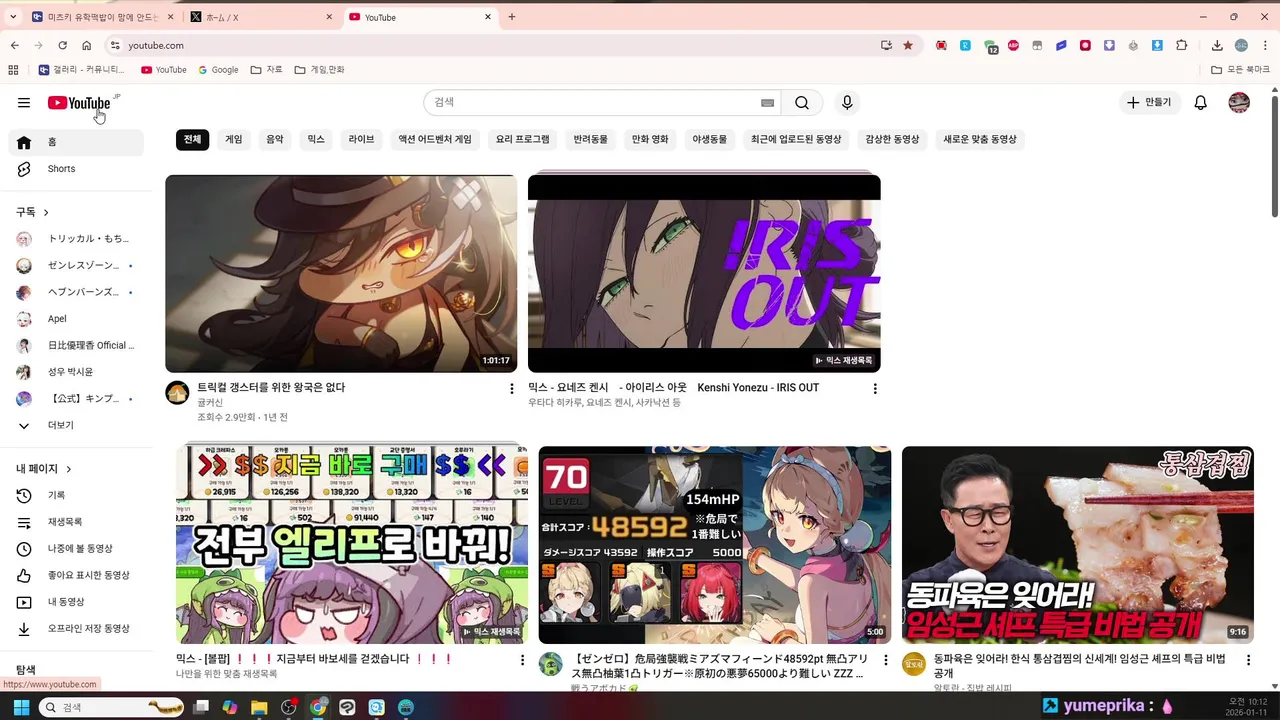Go to 홈 in the sidebar

click(x=76, y=142)
